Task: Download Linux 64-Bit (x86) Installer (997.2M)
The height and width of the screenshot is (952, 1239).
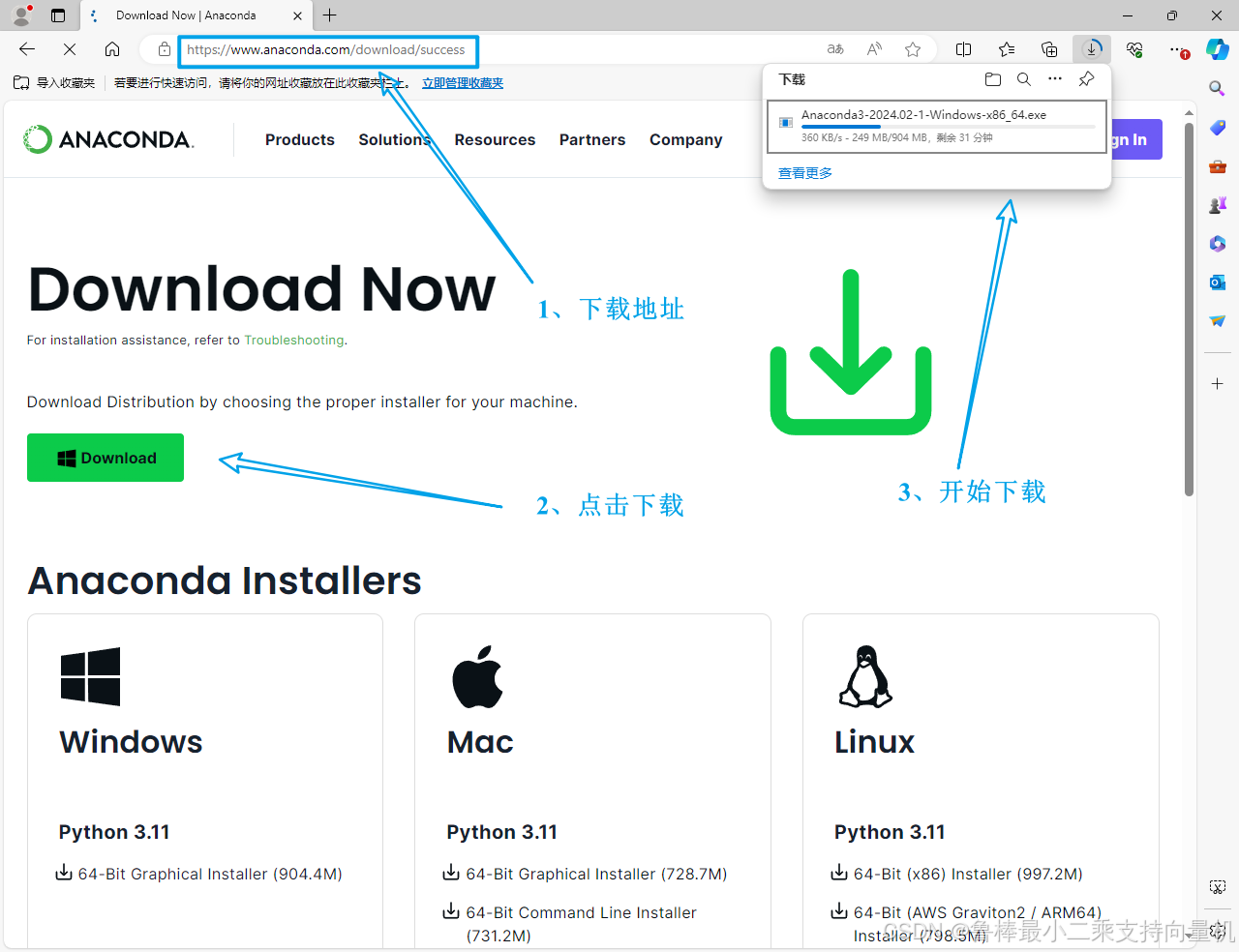Action: pos(957,874)
